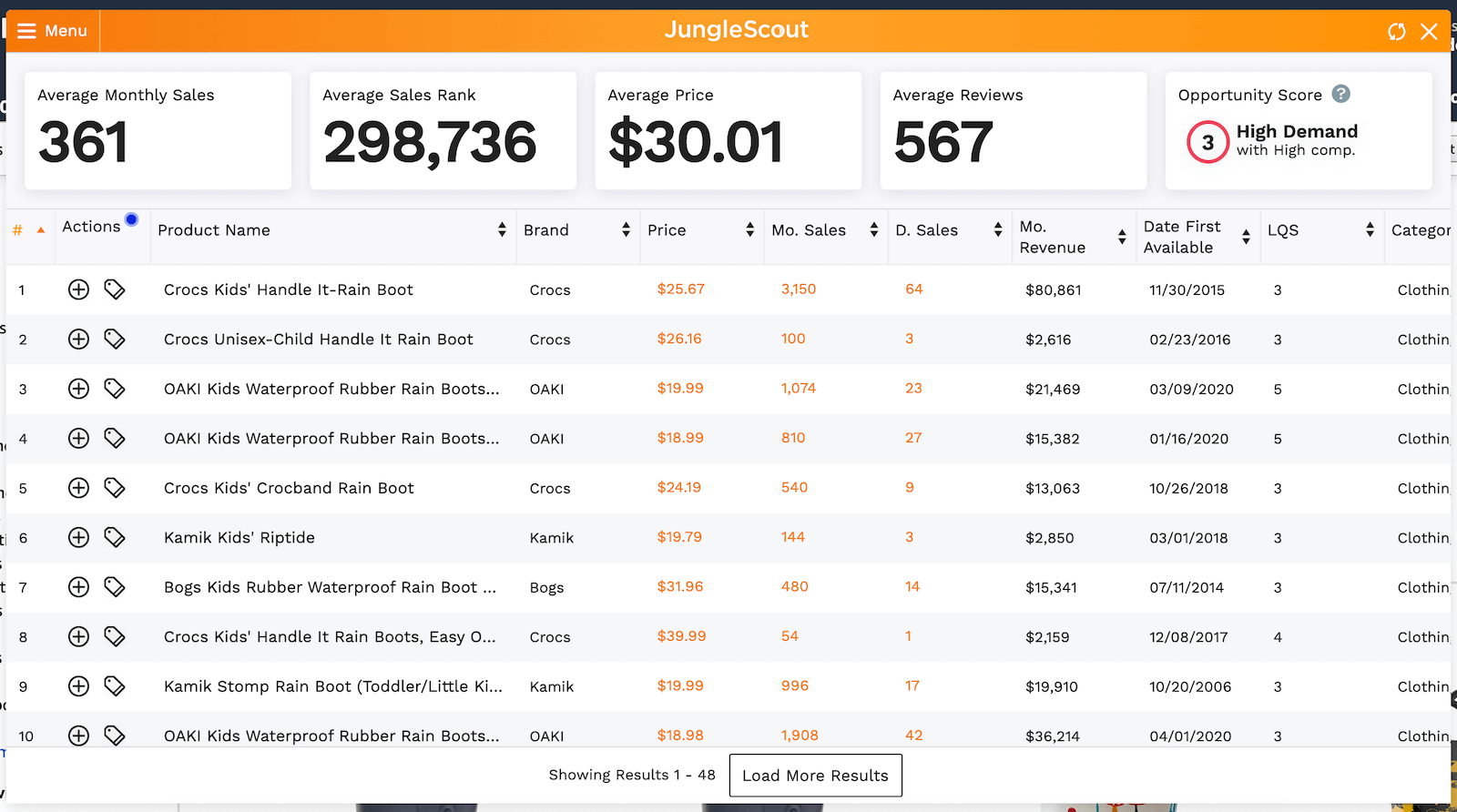Open Crocs Kids' Handle It-Rain Boot product

pos(288,289)
